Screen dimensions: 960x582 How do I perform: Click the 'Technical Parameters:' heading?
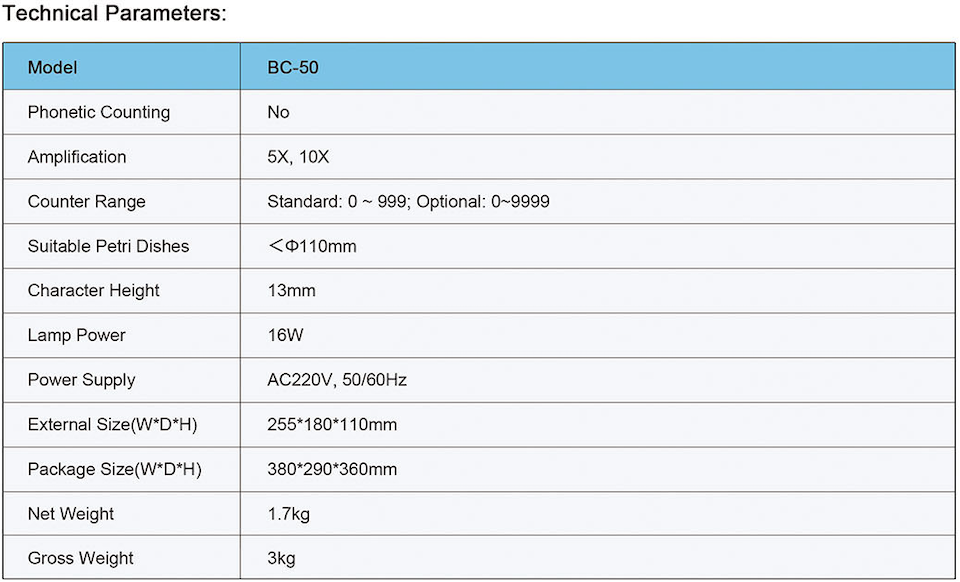coord(115,14)
